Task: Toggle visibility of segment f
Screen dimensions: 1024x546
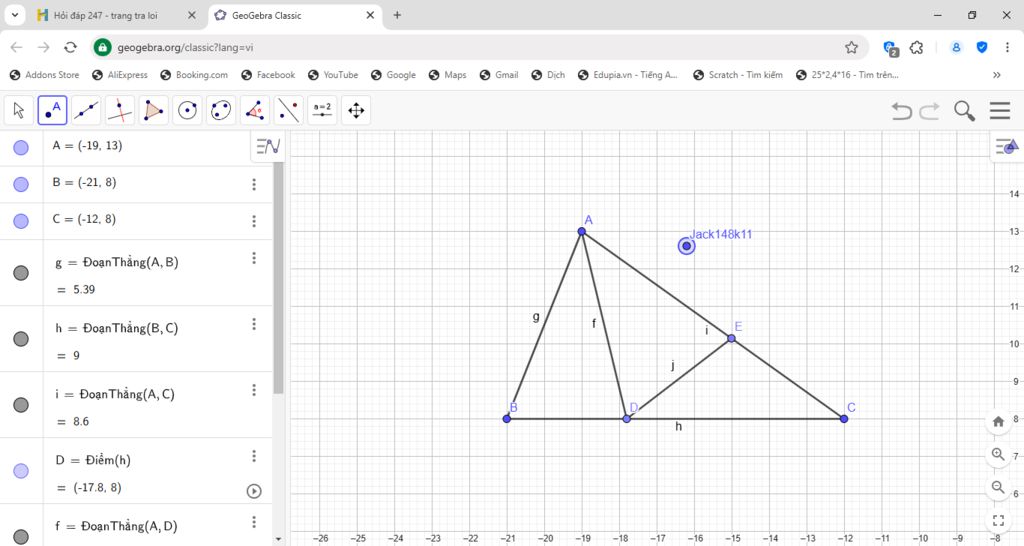Action: pos(21,536)
